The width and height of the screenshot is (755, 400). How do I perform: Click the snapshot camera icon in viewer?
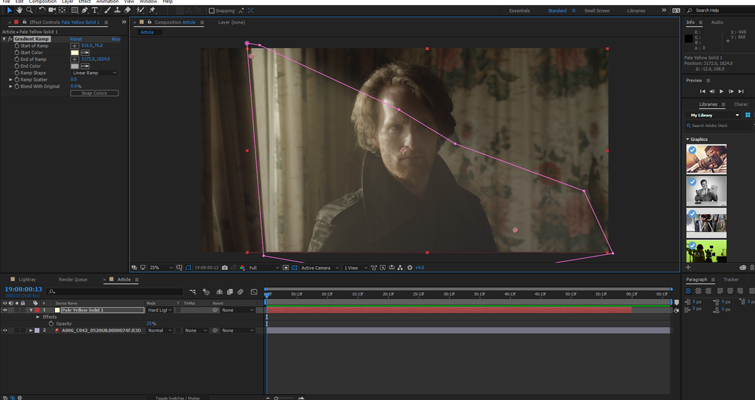226,268
